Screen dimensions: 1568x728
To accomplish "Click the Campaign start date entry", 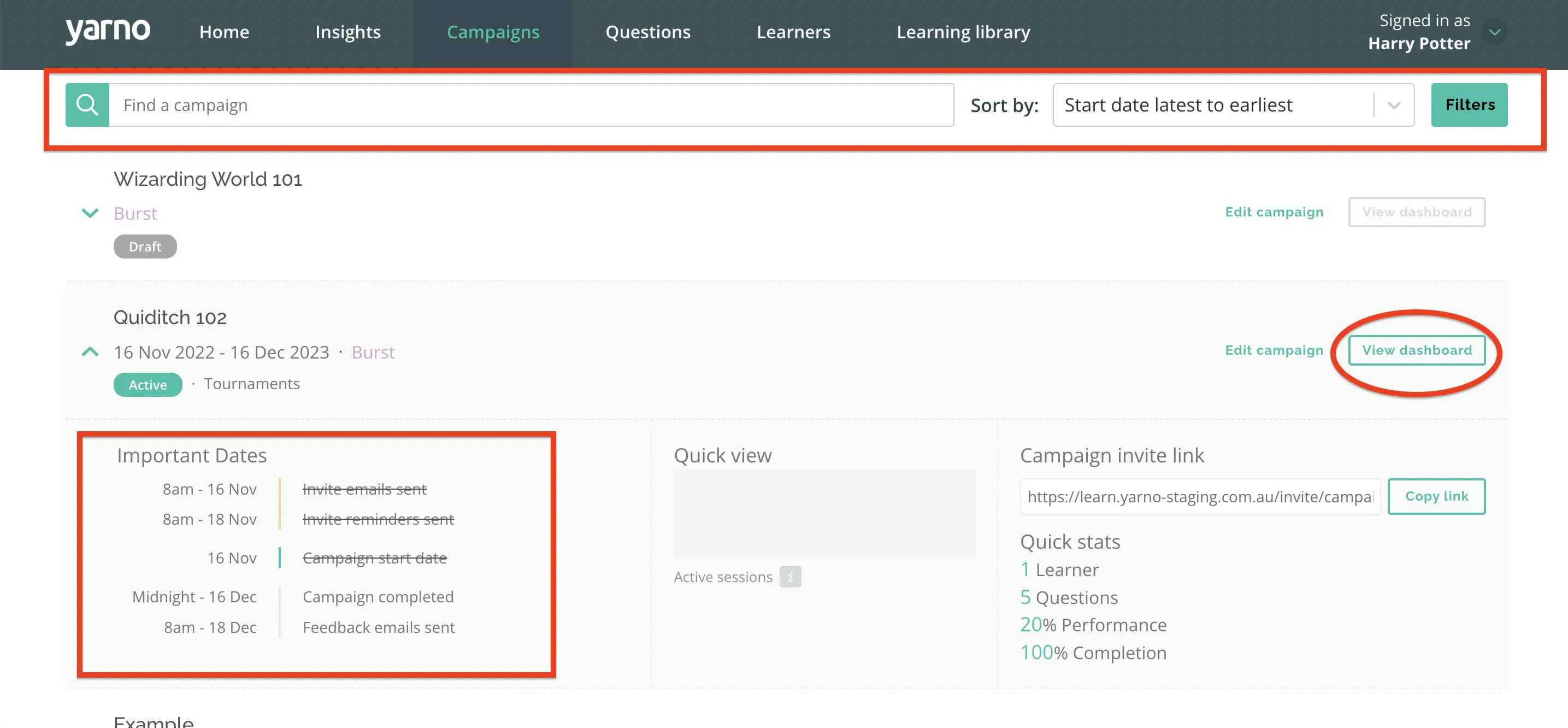I will pyautogui.click(x=374, y=557).
